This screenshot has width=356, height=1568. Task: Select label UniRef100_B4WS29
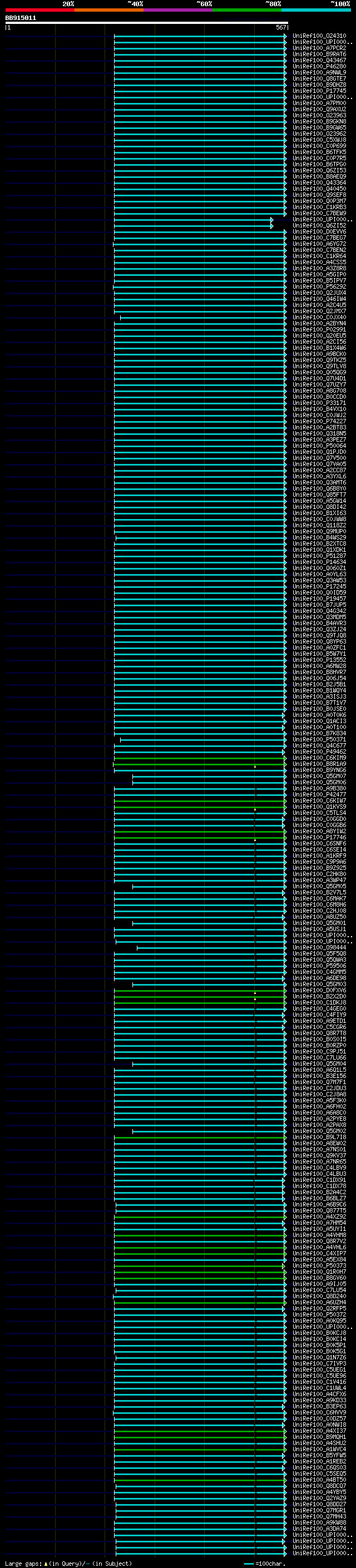319,537
